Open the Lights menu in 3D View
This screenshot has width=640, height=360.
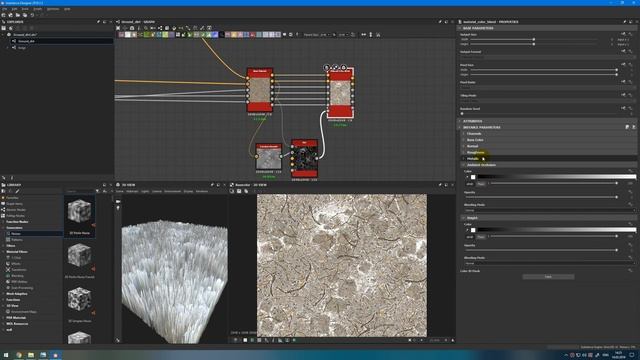145,191
